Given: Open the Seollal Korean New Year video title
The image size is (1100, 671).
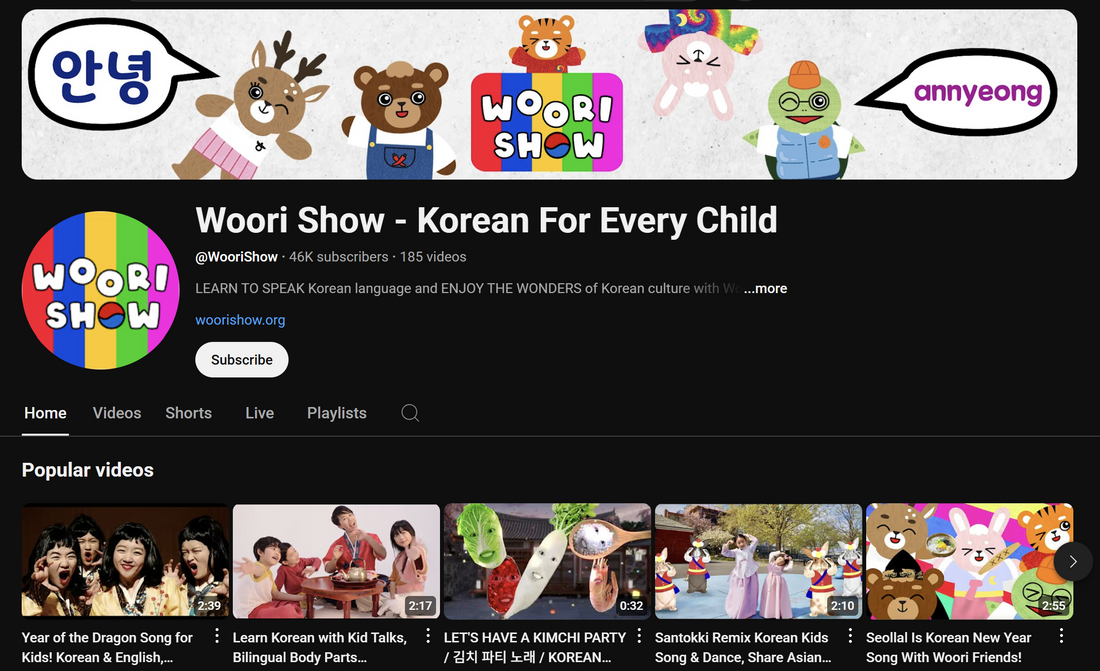Looking at the screenshot, I should (x=948, y=648).
